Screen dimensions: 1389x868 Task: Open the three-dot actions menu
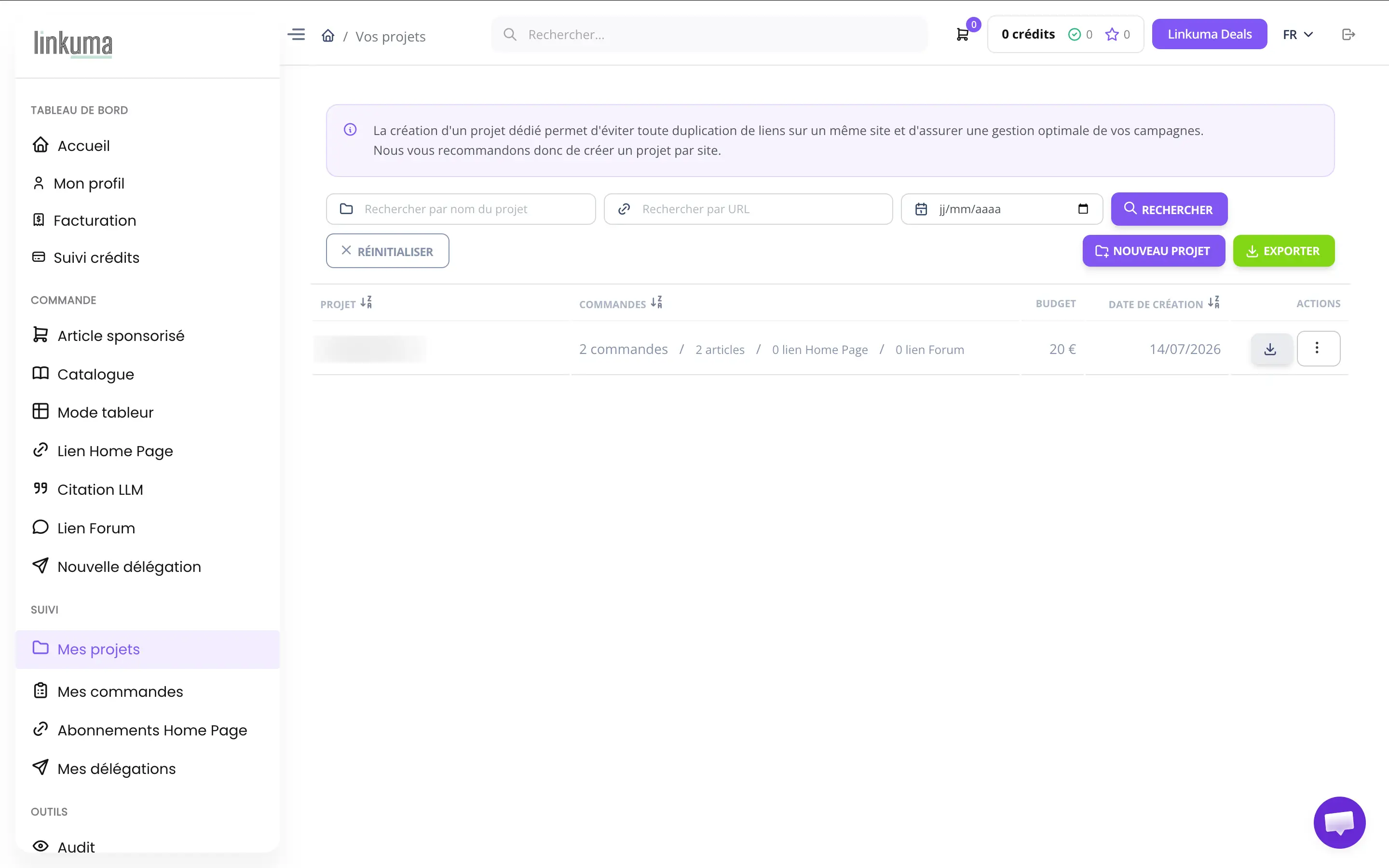(x=1319, y=348)
